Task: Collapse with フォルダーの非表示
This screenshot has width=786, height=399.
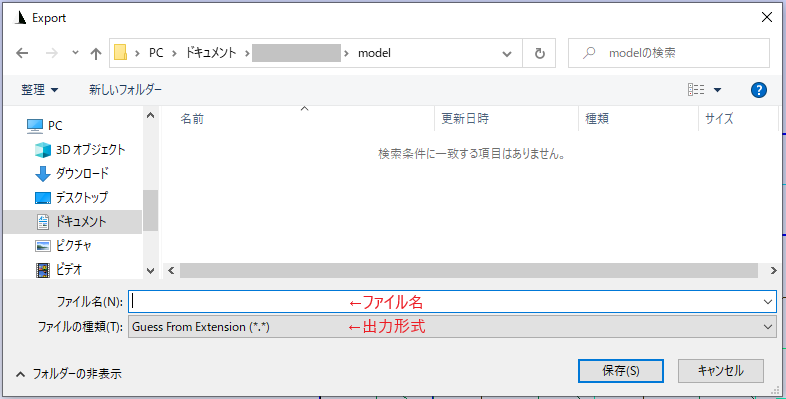Action: point(69,374)
